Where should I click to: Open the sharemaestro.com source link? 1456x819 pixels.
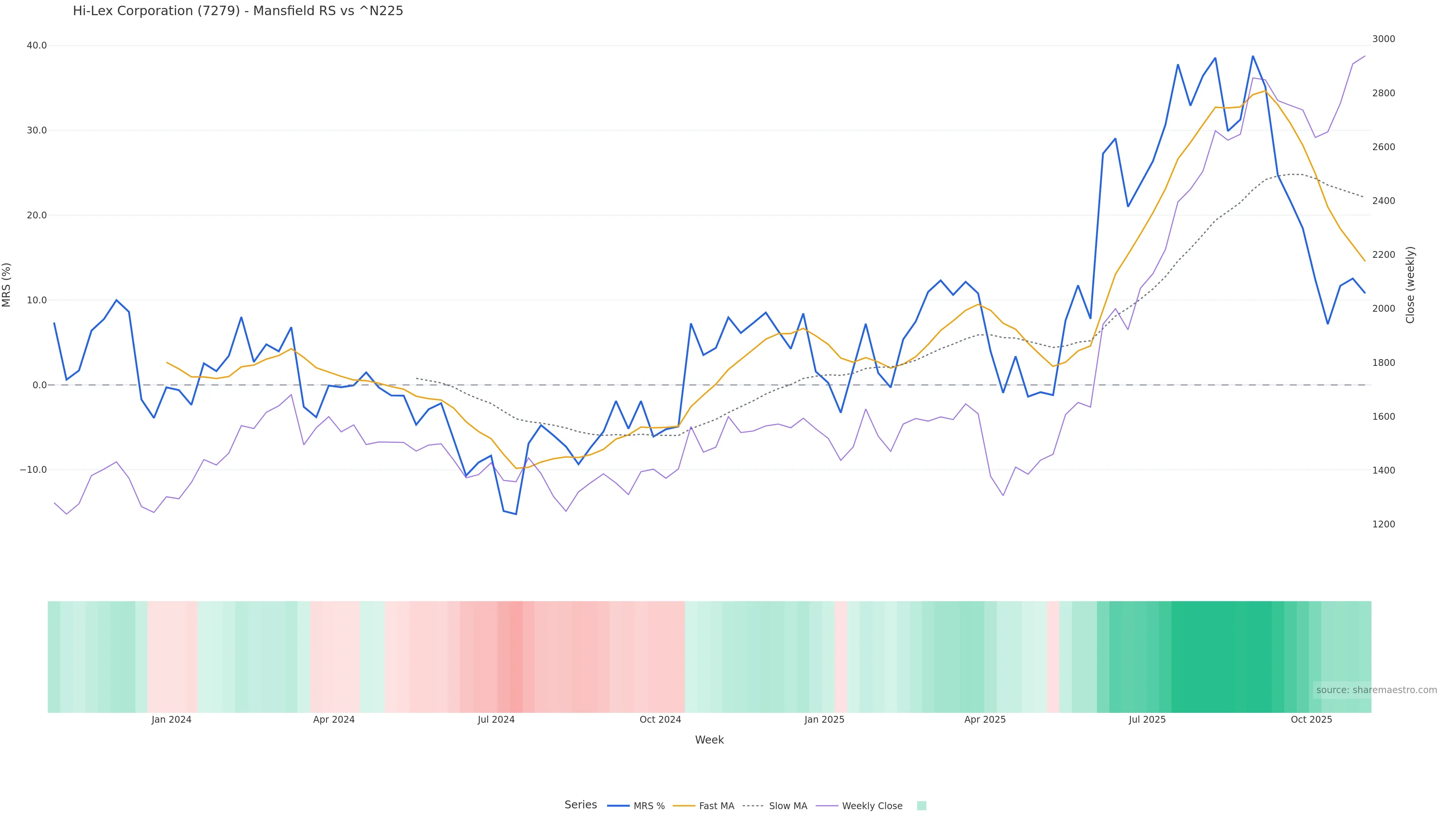(1376, 690)
